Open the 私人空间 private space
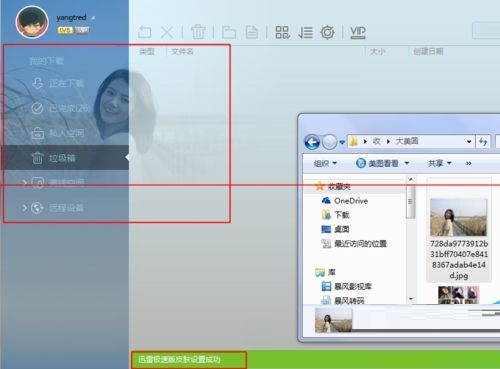The image size is (500, 369). 65,133
